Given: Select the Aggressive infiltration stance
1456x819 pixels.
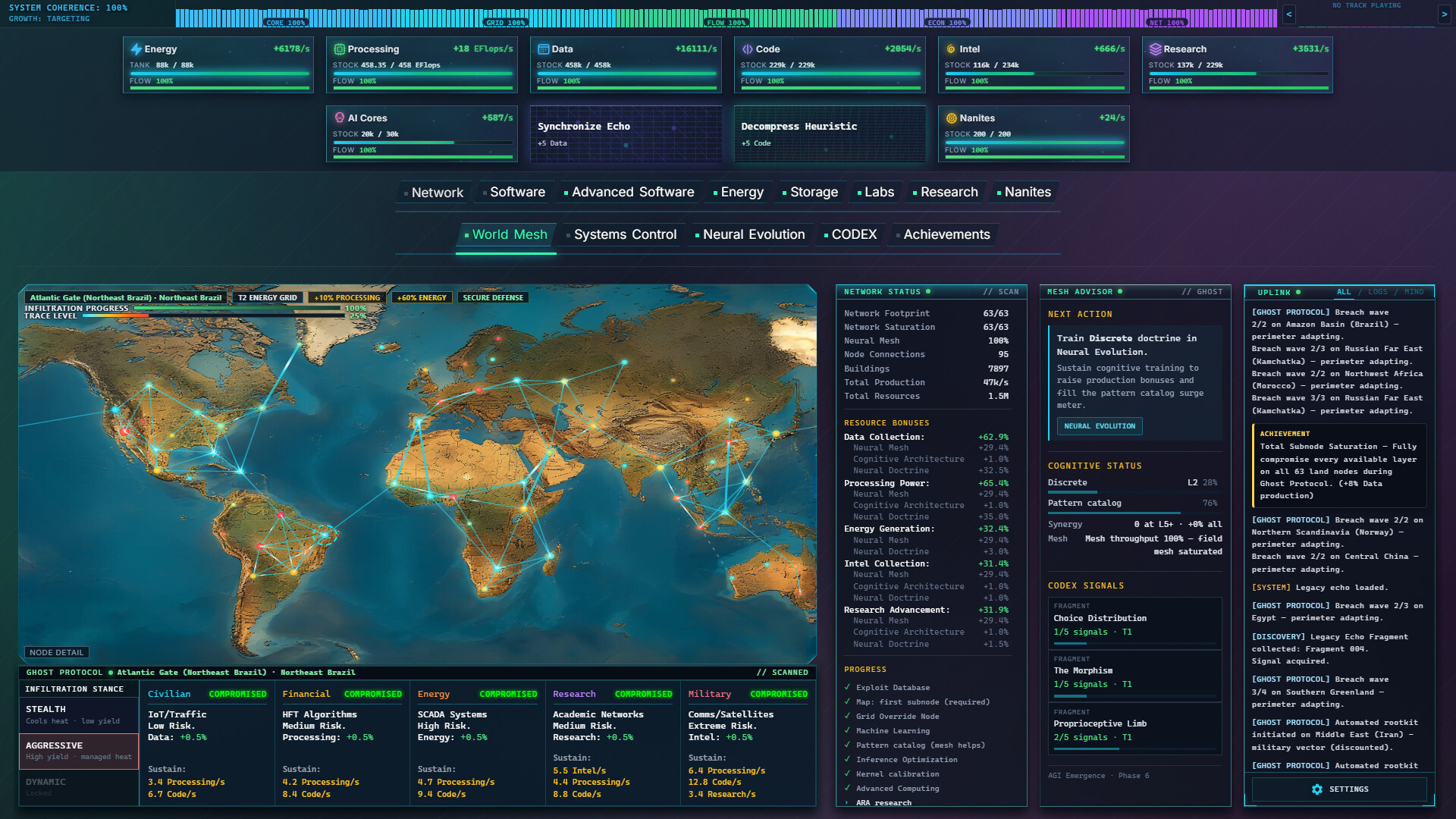Looking at the screenshot, I should click(x=79, y=751).
